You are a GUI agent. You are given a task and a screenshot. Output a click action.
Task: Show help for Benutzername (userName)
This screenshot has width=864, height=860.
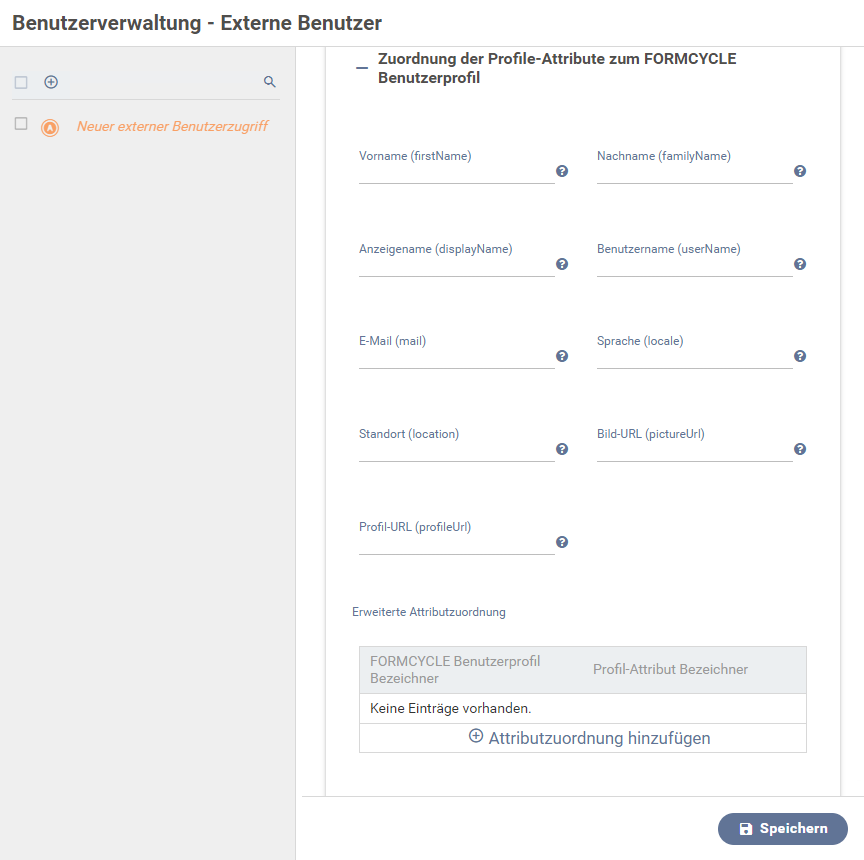tap(800, 264)
